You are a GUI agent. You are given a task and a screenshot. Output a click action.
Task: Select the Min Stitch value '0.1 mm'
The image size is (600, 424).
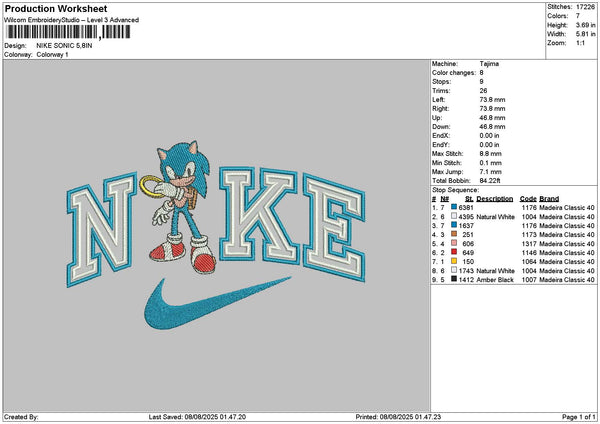coord(490,163)
